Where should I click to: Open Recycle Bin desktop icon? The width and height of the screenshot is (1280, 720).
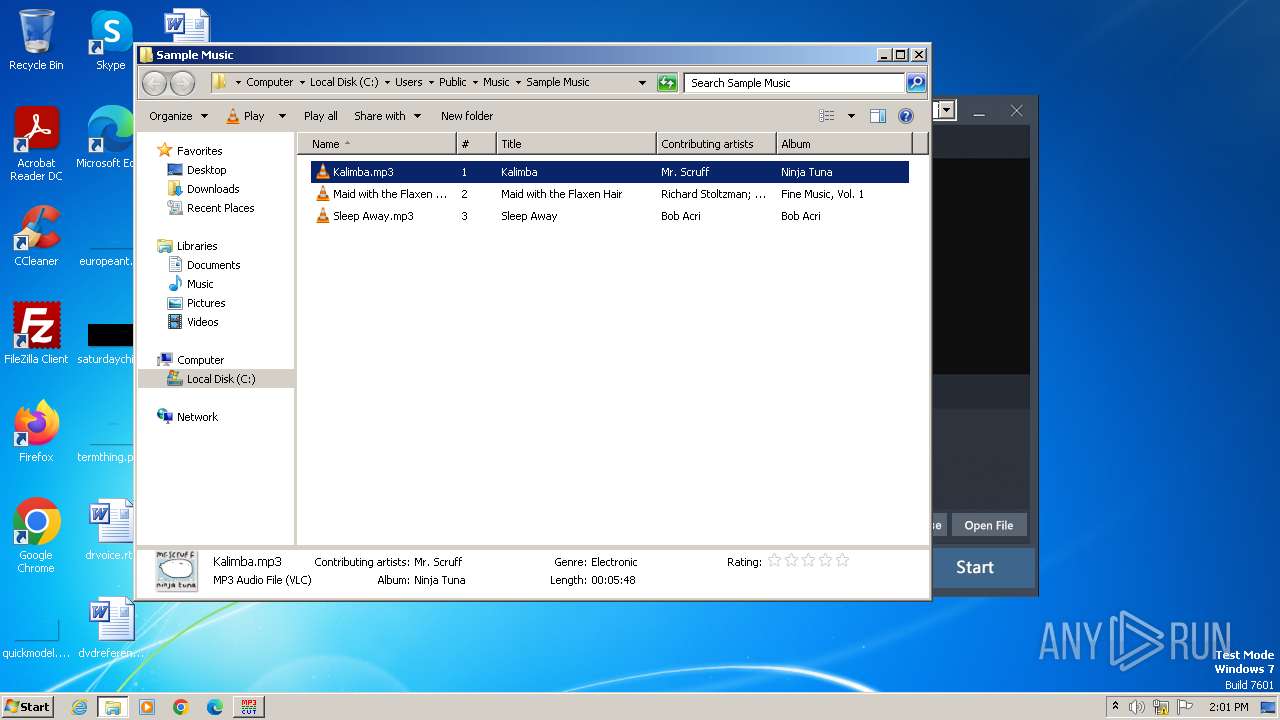(36, 40)
